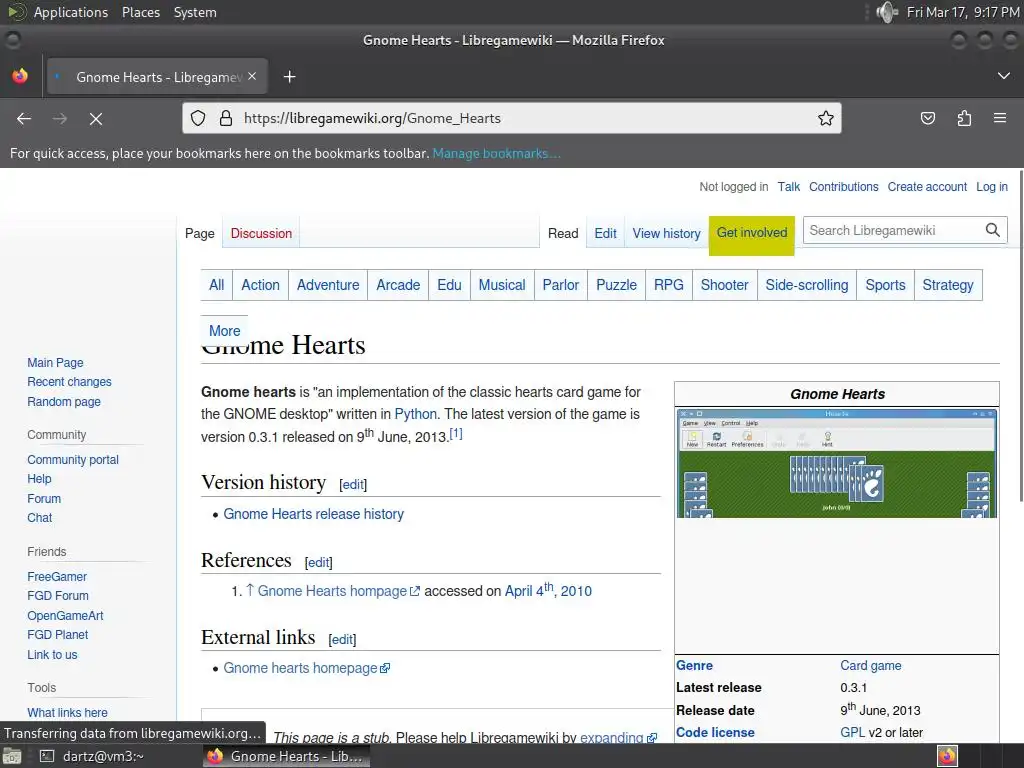Go back with the browser back arrow
This screenshot has width=1024, height=768.
24,118
